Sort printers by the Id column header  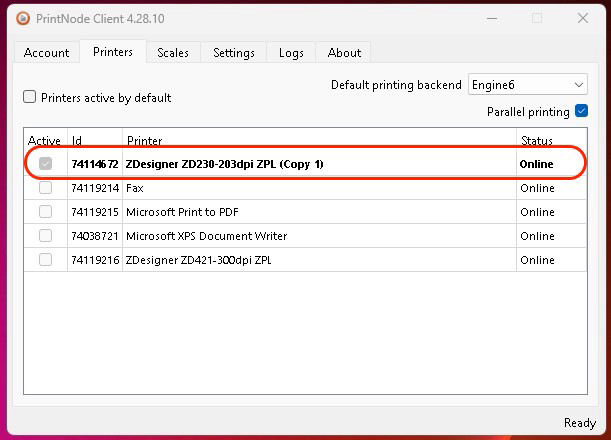[94, 140]
